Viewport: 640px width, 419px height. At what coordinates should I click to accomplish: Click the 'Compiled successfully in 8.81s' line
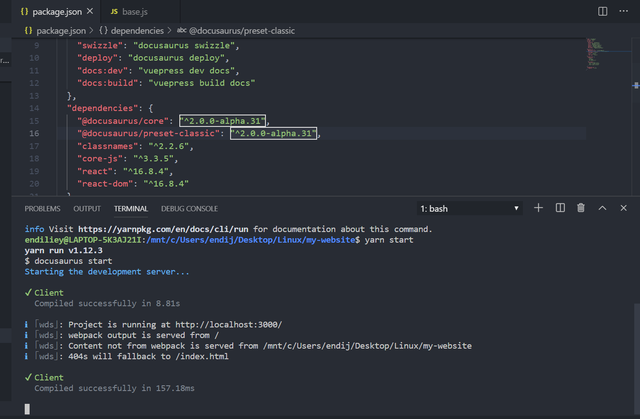[107, 304]
